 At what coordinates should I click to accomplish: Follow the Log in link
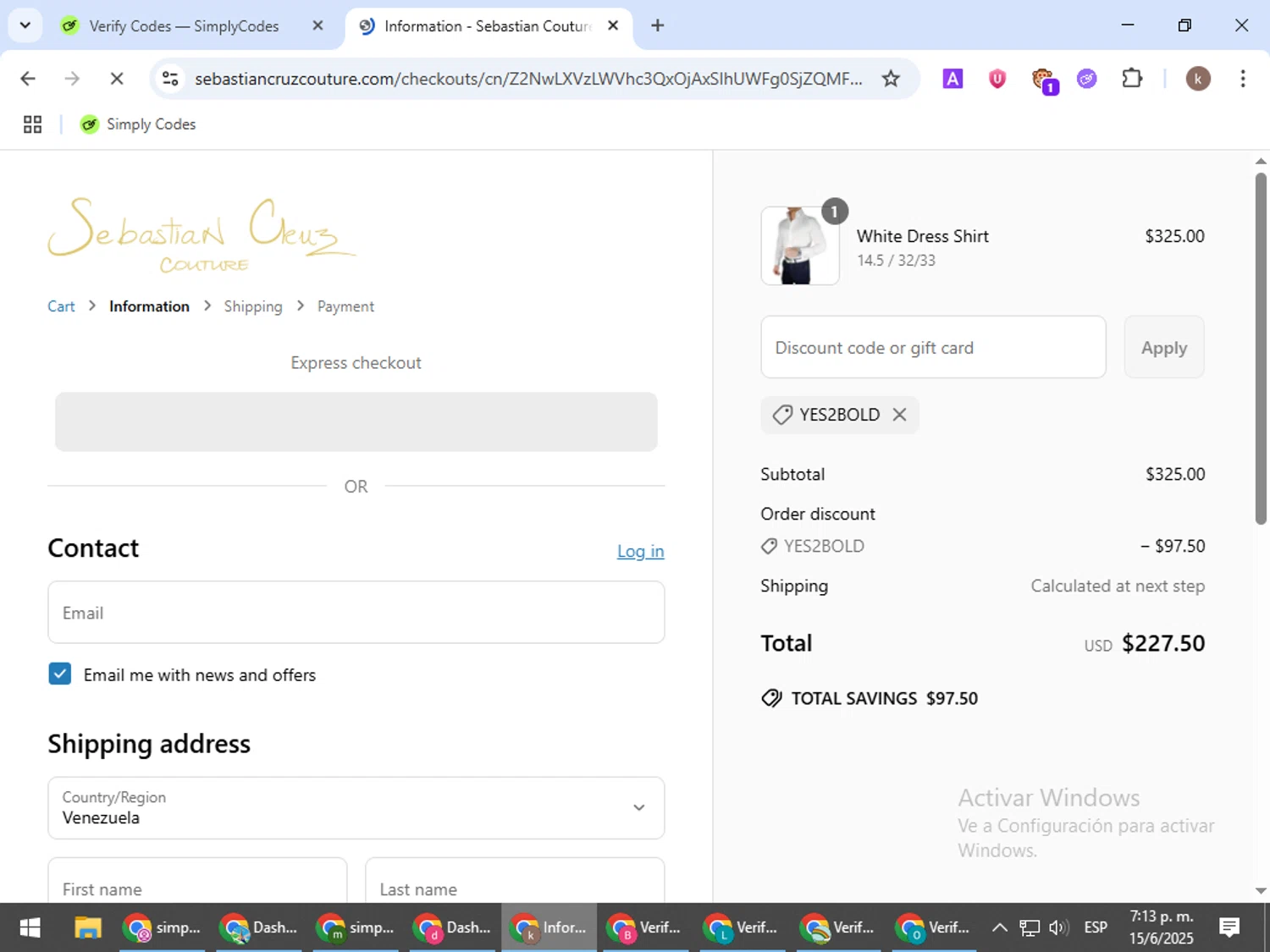(x=640, y=551)
